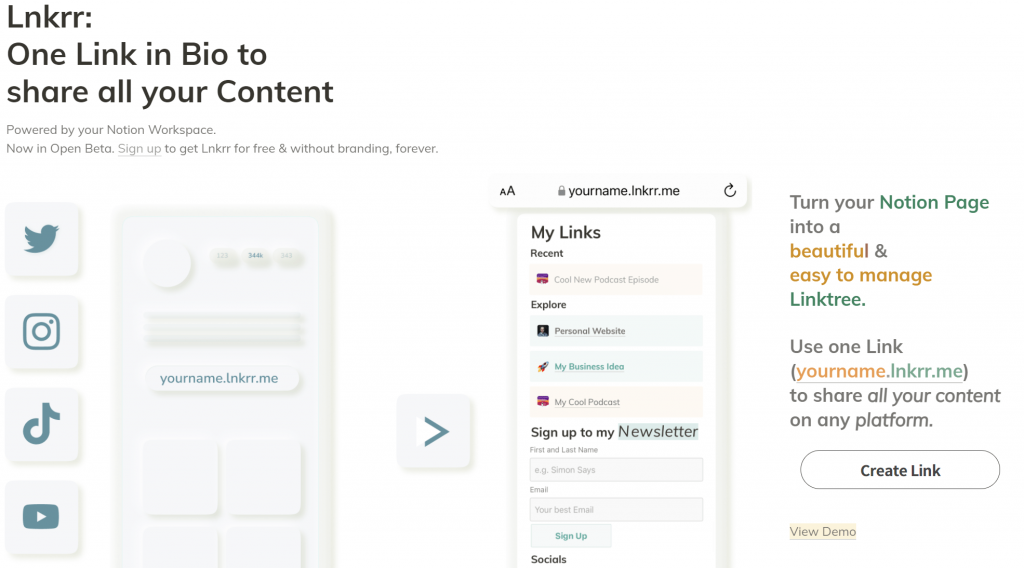
Task: Click the Sign up link in the subtitle
Action: (x=139, y=149)
